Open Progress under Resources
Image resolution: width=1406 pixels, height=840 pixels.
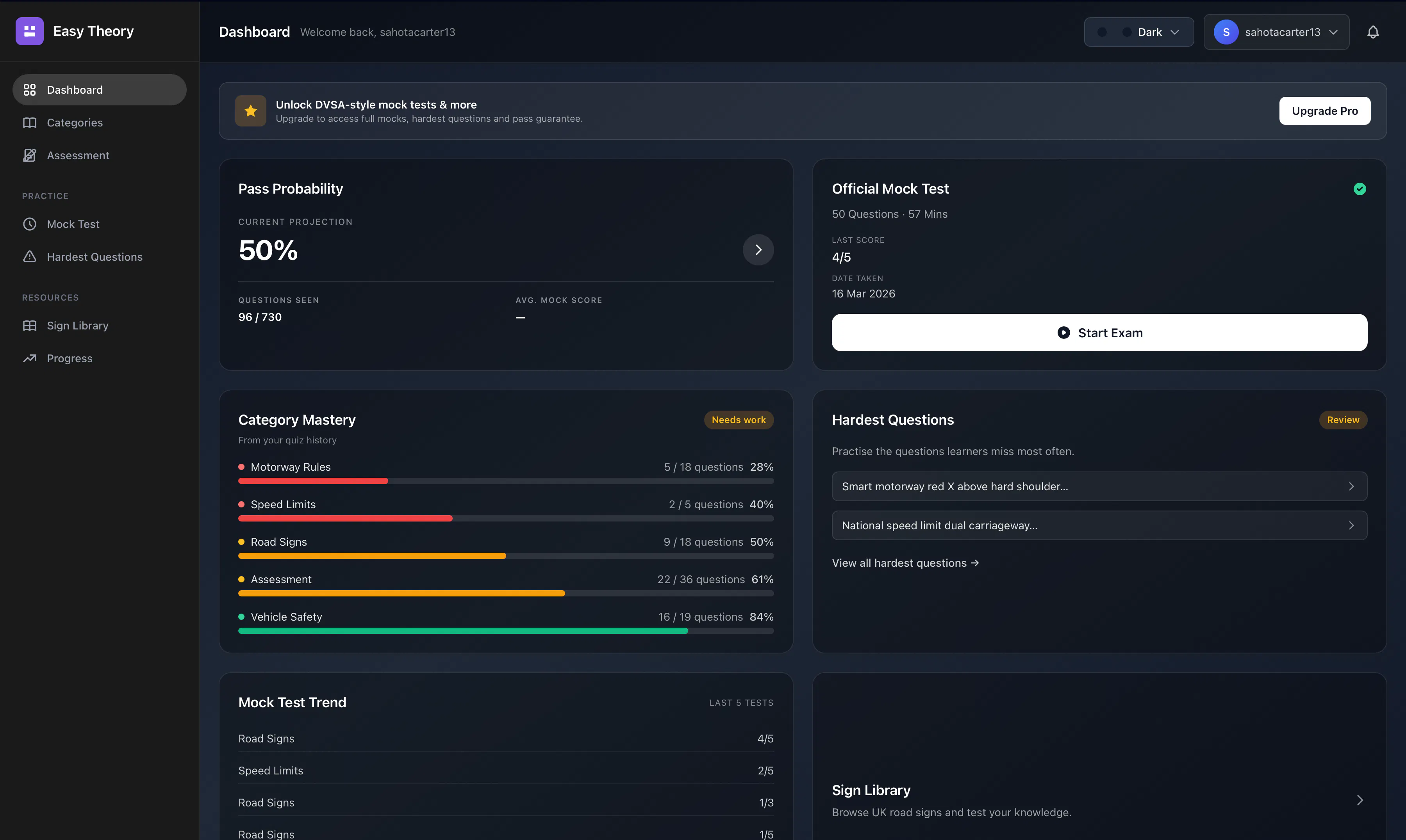click(100, 358)
